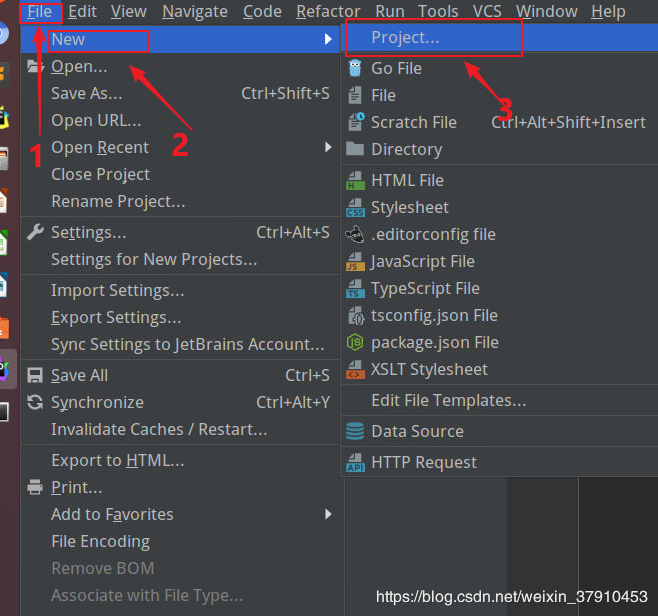Click the Scratch File clock icon
This screenshot has width=658, height=616.
coord(356,122)
